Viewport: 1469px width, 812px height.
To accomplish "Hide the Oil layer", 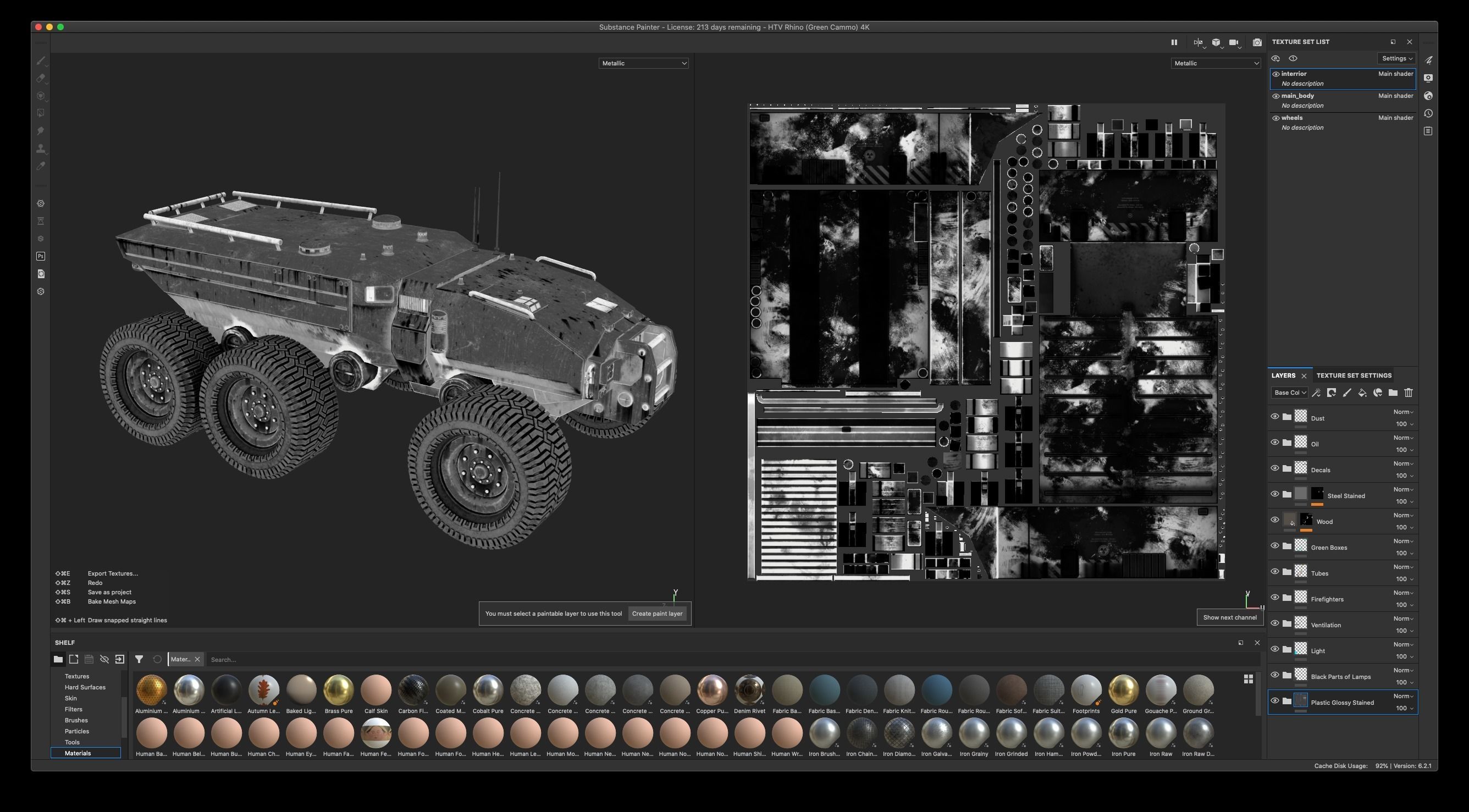I will click(x=1274, y=443).
